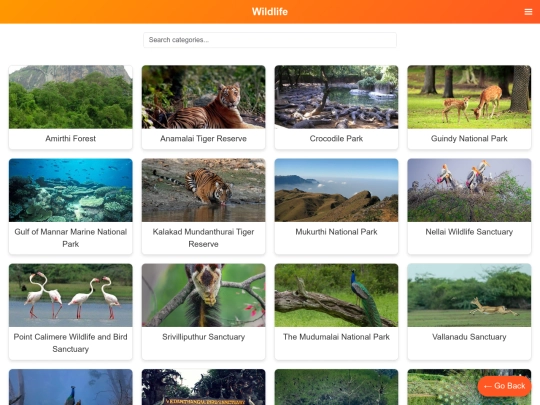
Task: Open Mukurthi National Park hills image
Action: pos(336,190)
